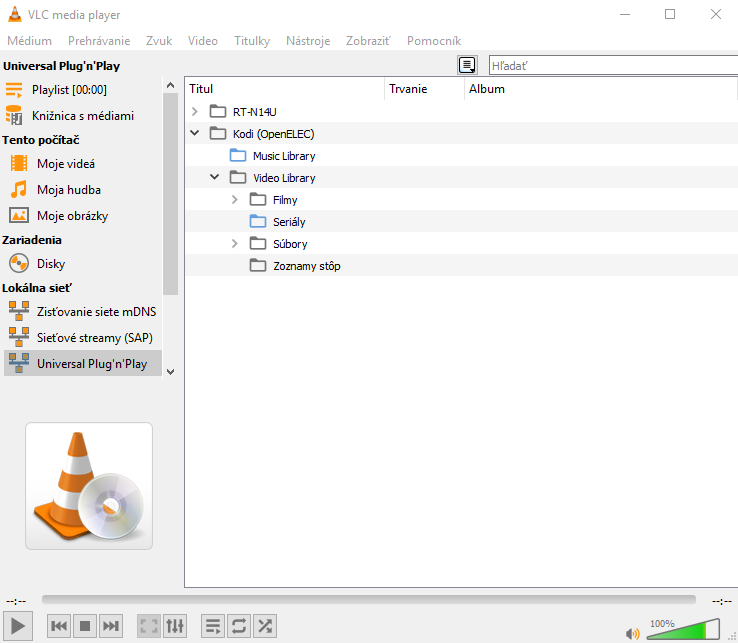Image resolution: width=738 pixels, height=643 pixels.
Task: Select Filmy folder row
Action: (x=461, y=200)
